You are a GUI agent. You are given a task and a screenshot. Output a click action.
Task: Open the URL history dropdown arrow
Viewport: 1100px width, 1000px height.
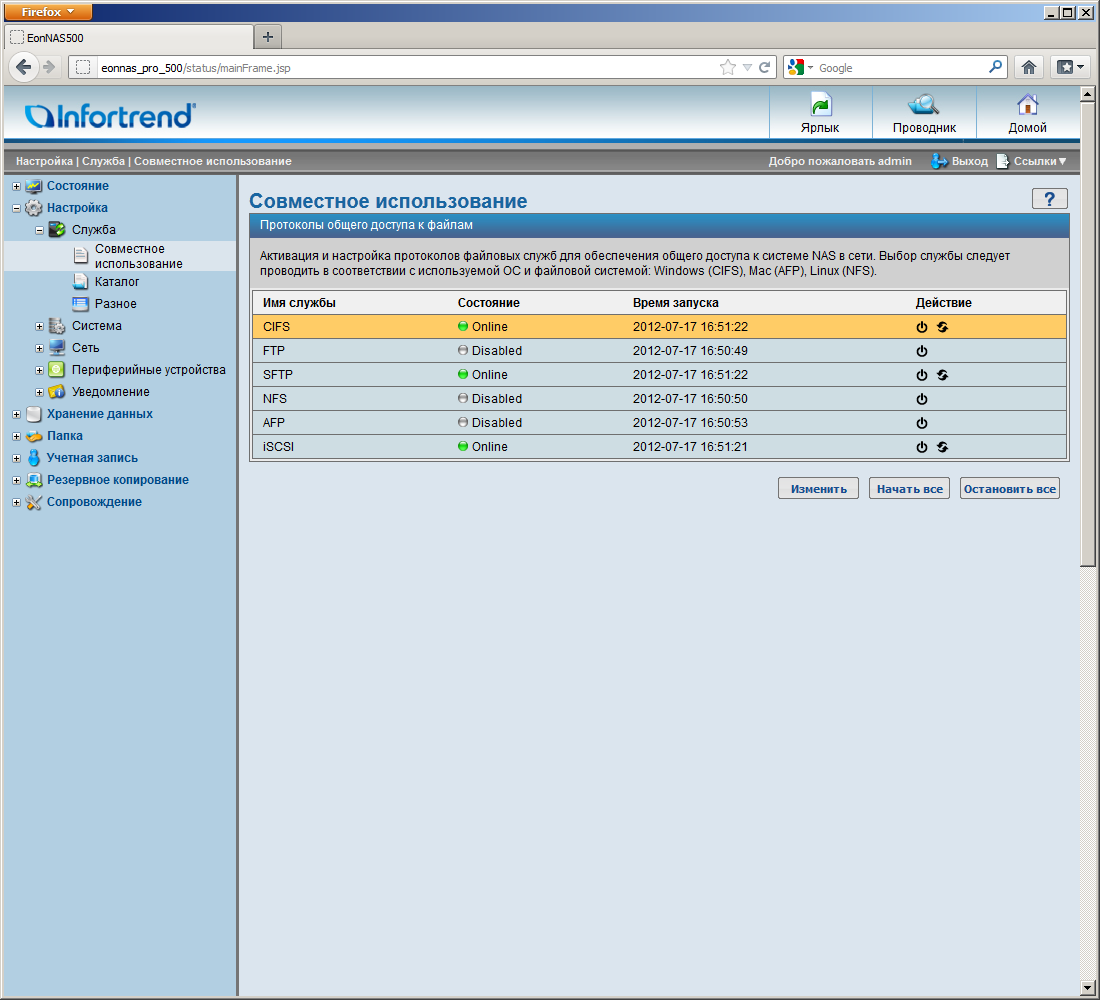click(x=747, y=67)
